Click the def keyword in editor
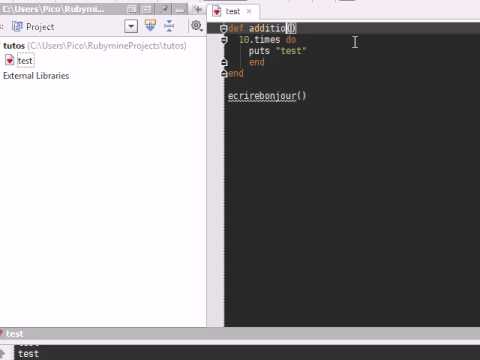Screen dimensions: 480x360 click(236, 28)
